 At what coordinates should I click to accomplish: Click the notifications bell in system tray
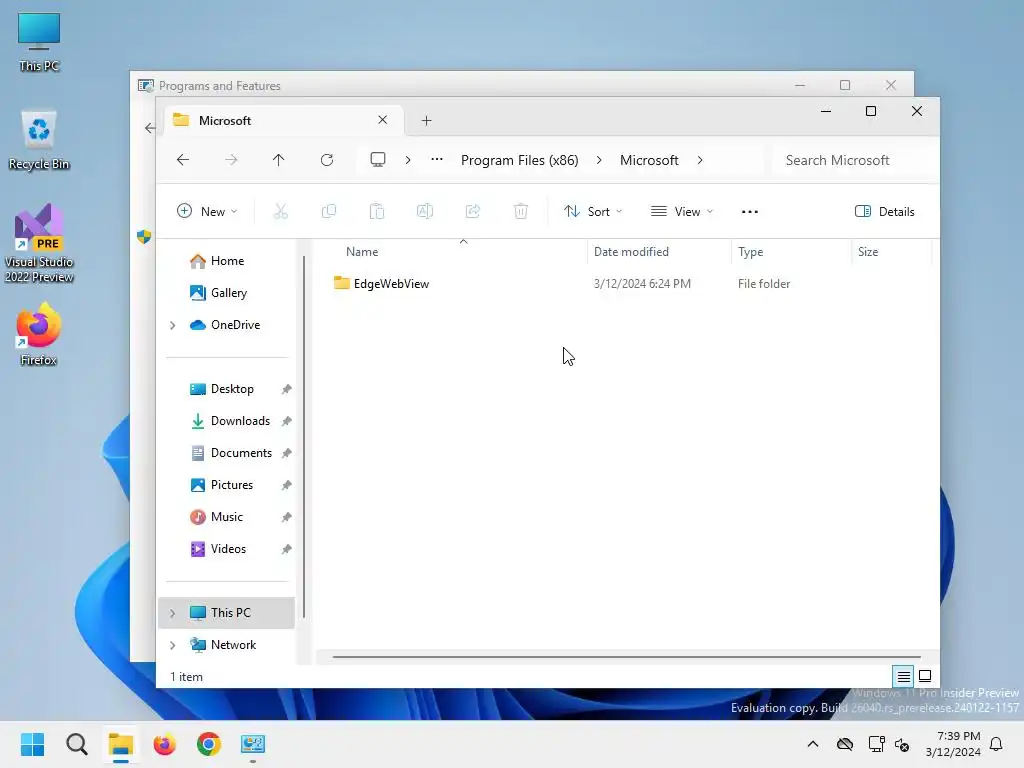[x=996, y=744]
